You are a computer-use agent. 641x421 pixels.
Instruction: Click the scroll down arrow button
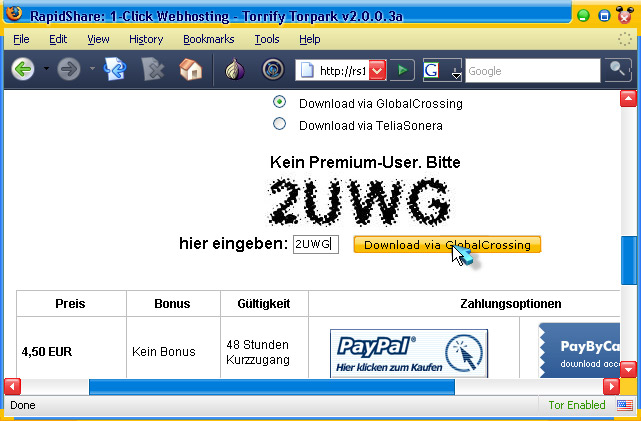tap(628, 369)
